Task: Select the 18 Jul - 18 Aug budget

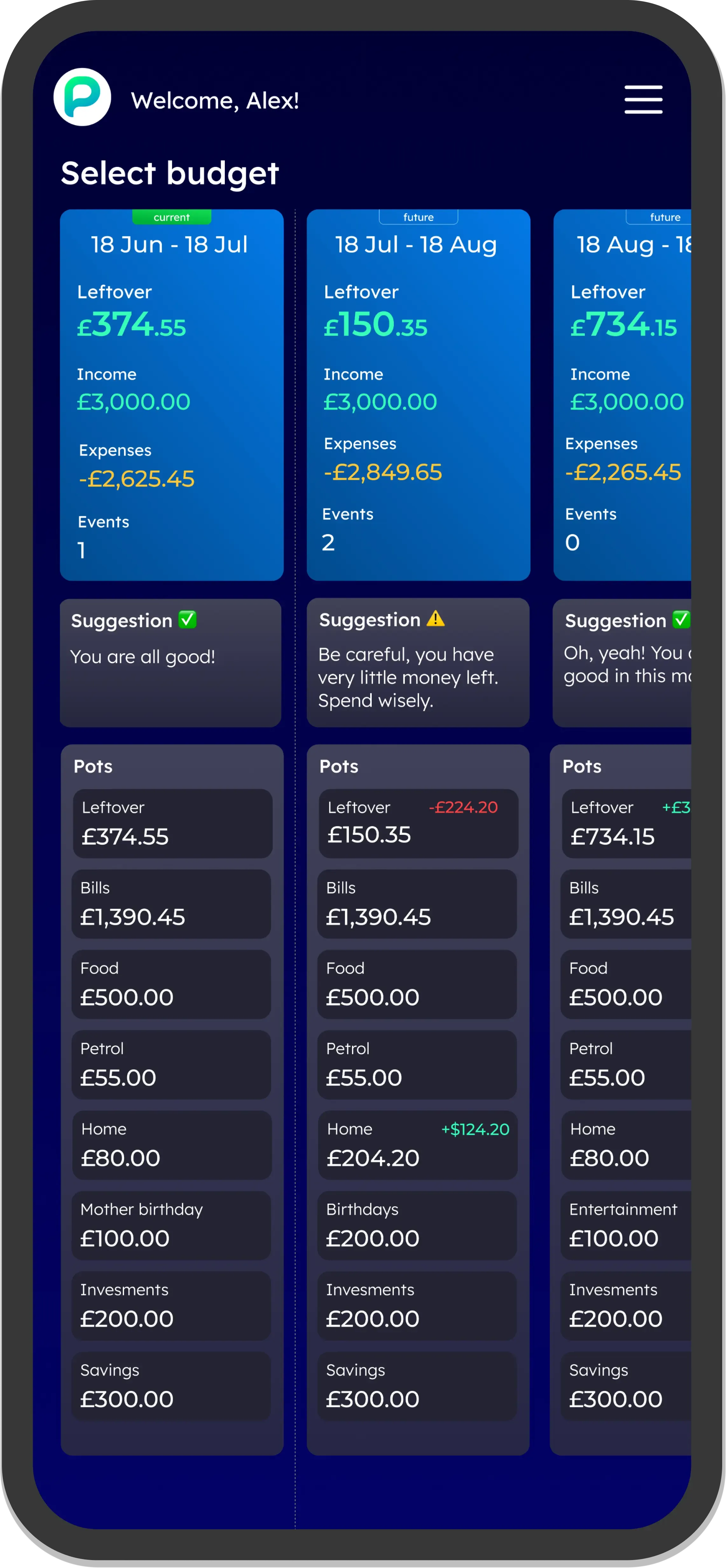Action: click(x=418, y=394)
